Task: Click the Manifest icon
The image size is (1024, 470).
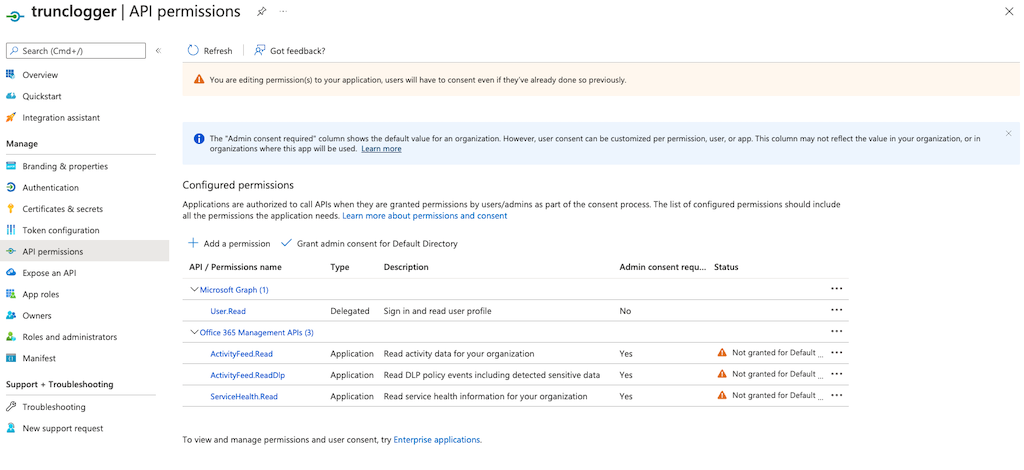Action: [10, 358]
